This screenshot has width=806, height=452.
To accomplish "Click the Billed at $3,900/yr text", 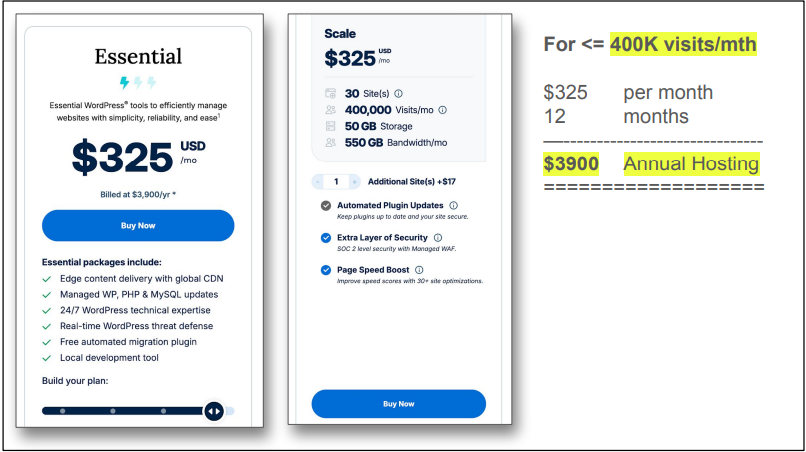I will (x=138, y=195).
